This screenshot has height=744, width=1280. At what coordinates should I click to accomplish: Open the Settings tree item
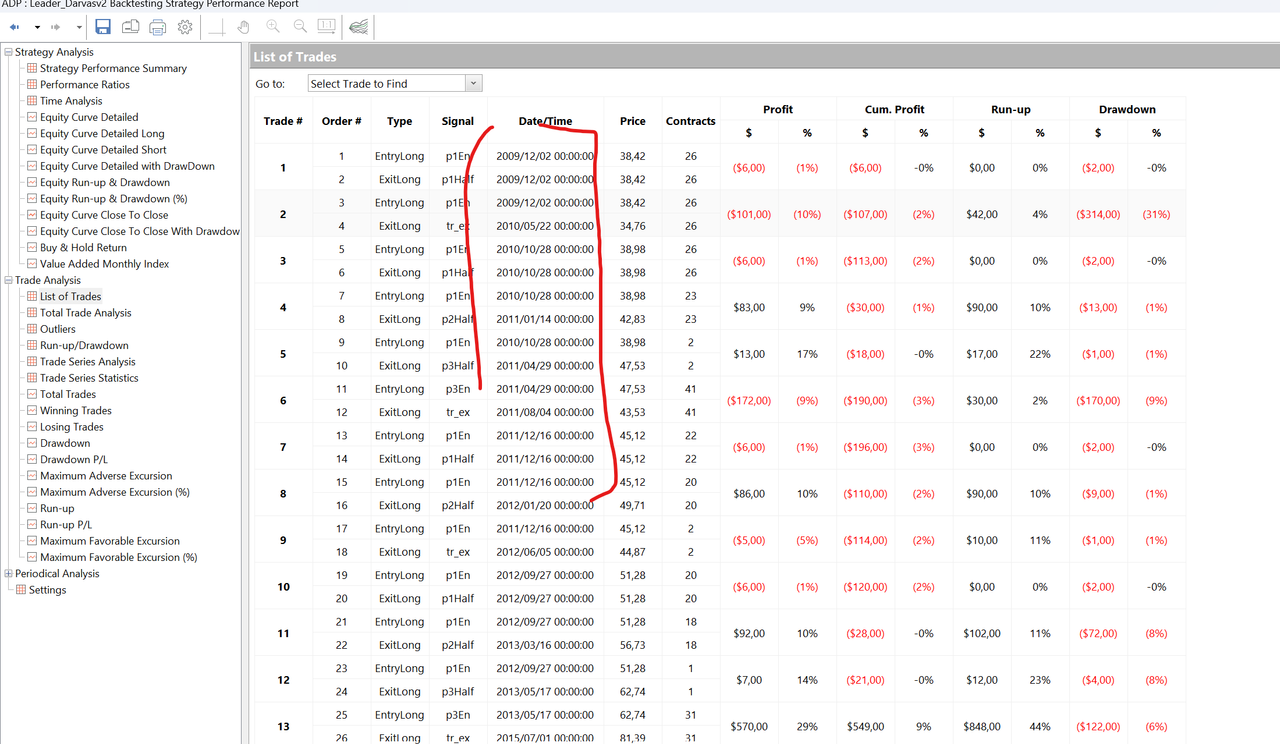pyautogui.click(x=47, y=590)
